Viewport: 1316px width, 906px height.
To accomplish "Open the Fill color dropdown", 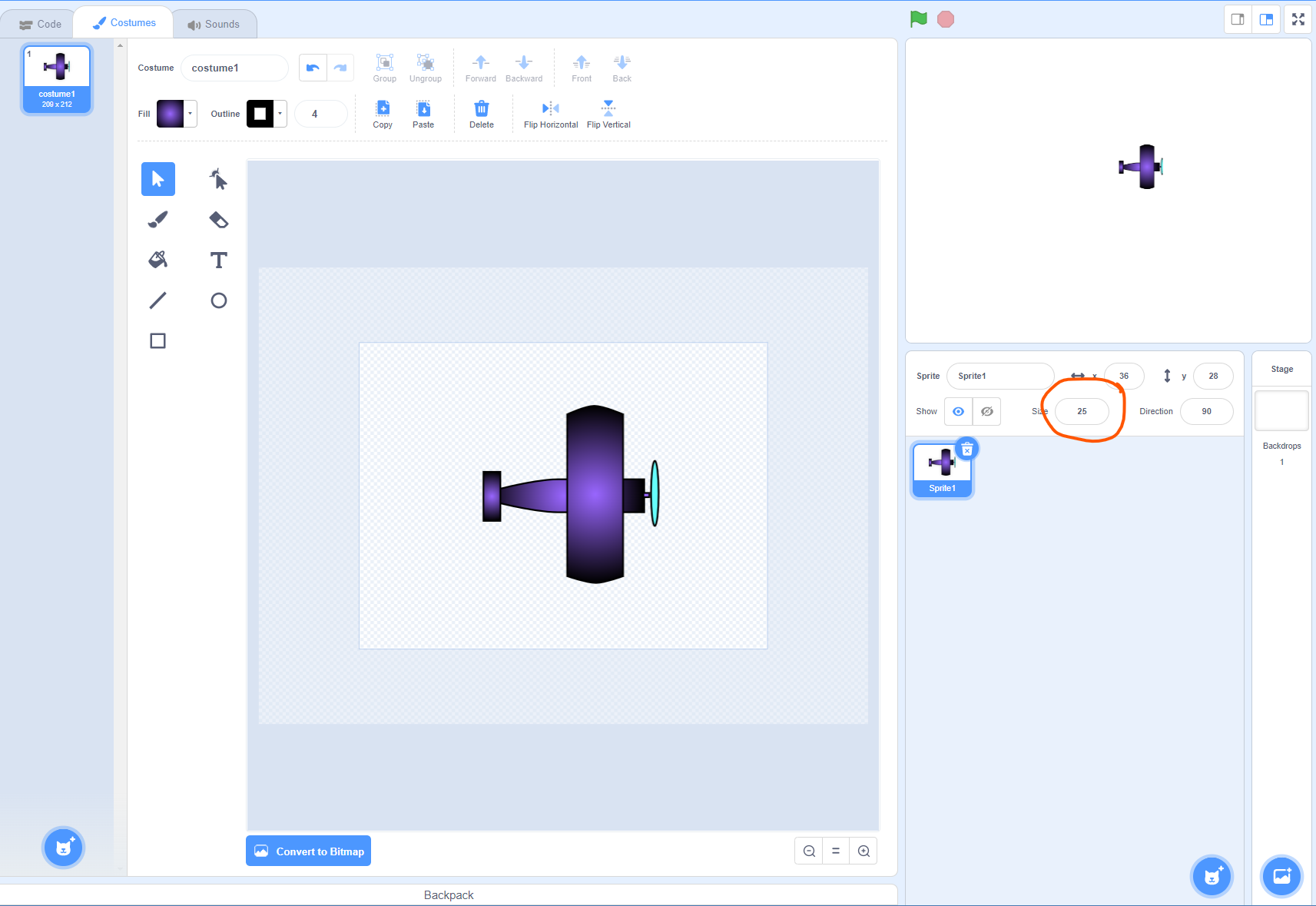I will point(191,114).
